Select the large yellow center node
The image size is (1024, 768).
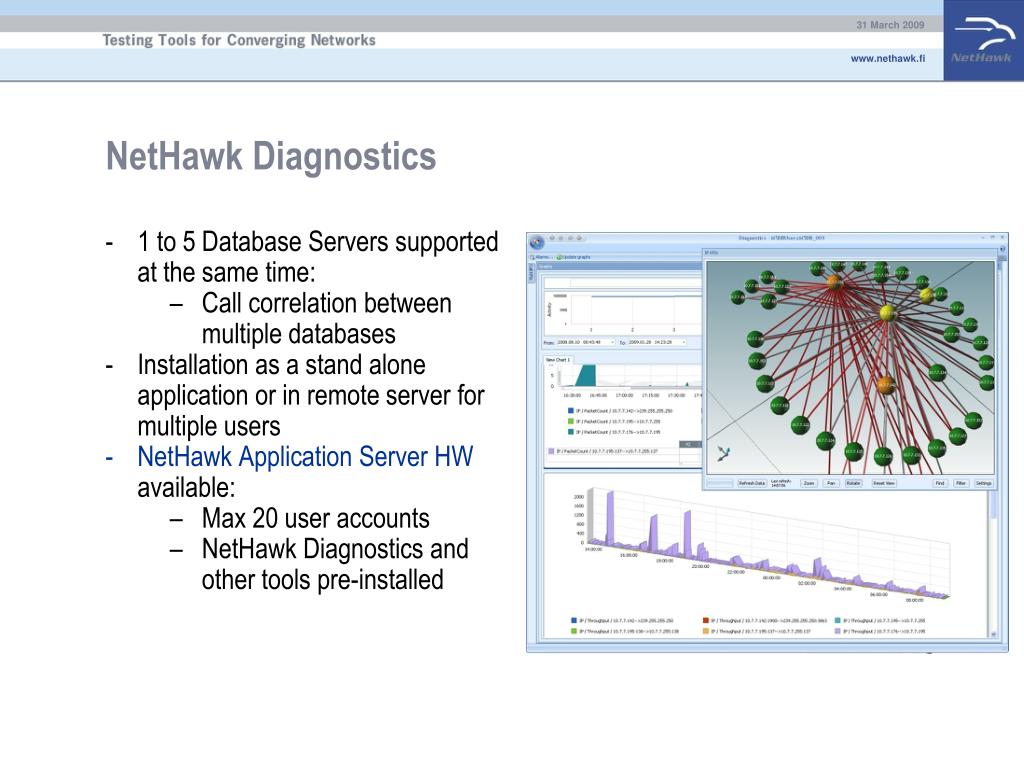(886, 313)
